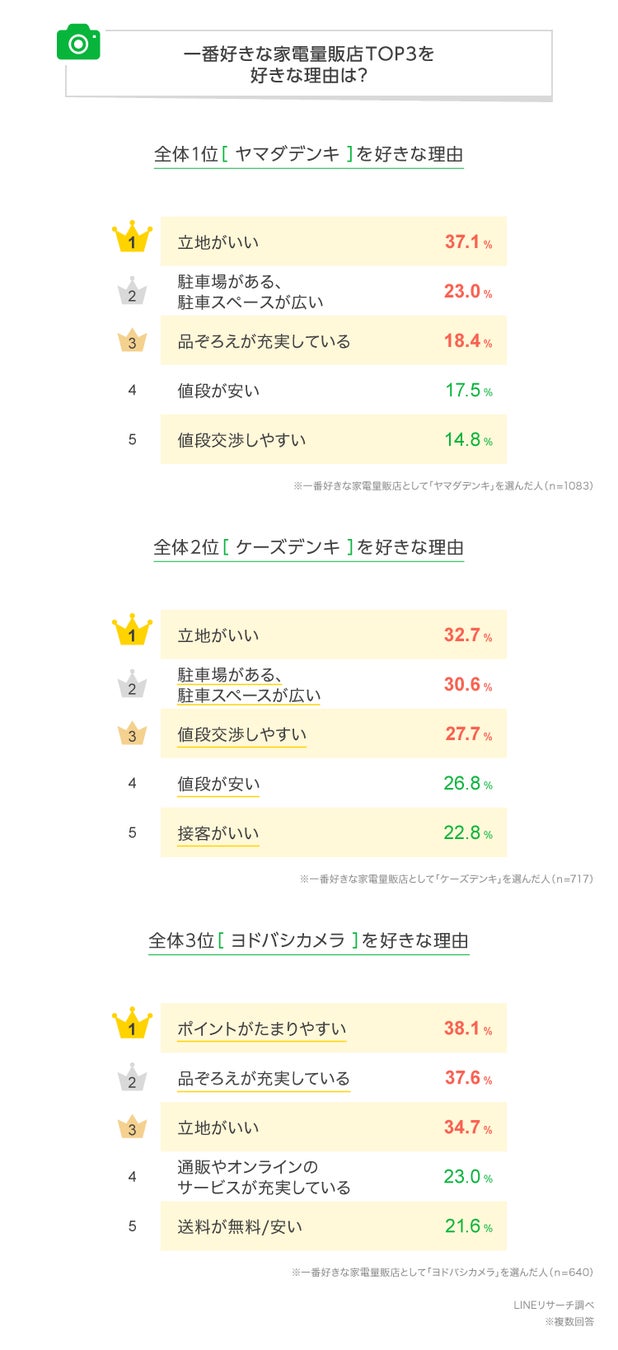Select the 全体1位 ヤマダデンキ section heading
This screenshot has width=618, height=1350.
[308, 156]
